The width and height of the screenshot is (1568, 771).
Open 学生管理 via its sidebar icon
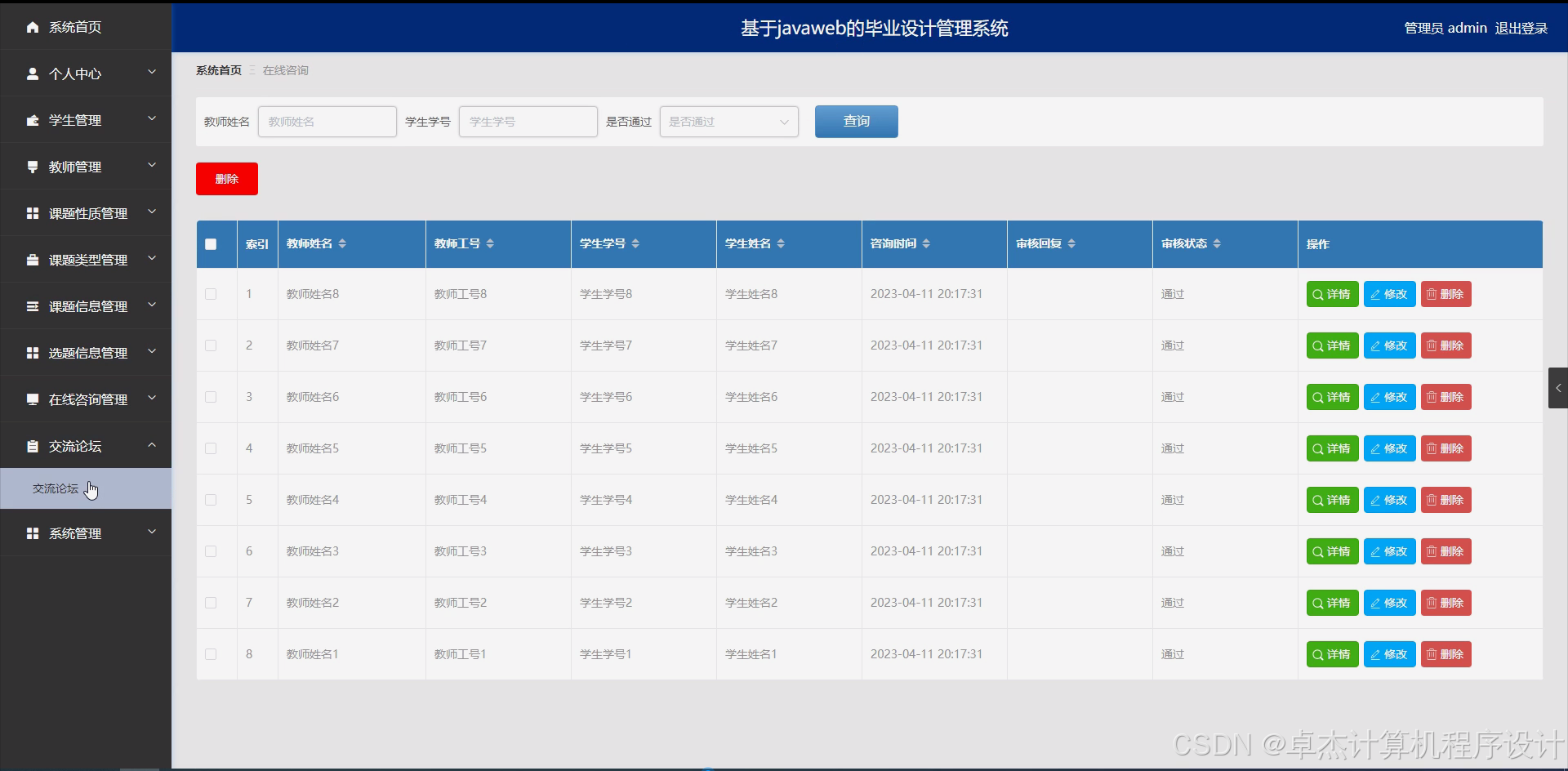point(33,120)
